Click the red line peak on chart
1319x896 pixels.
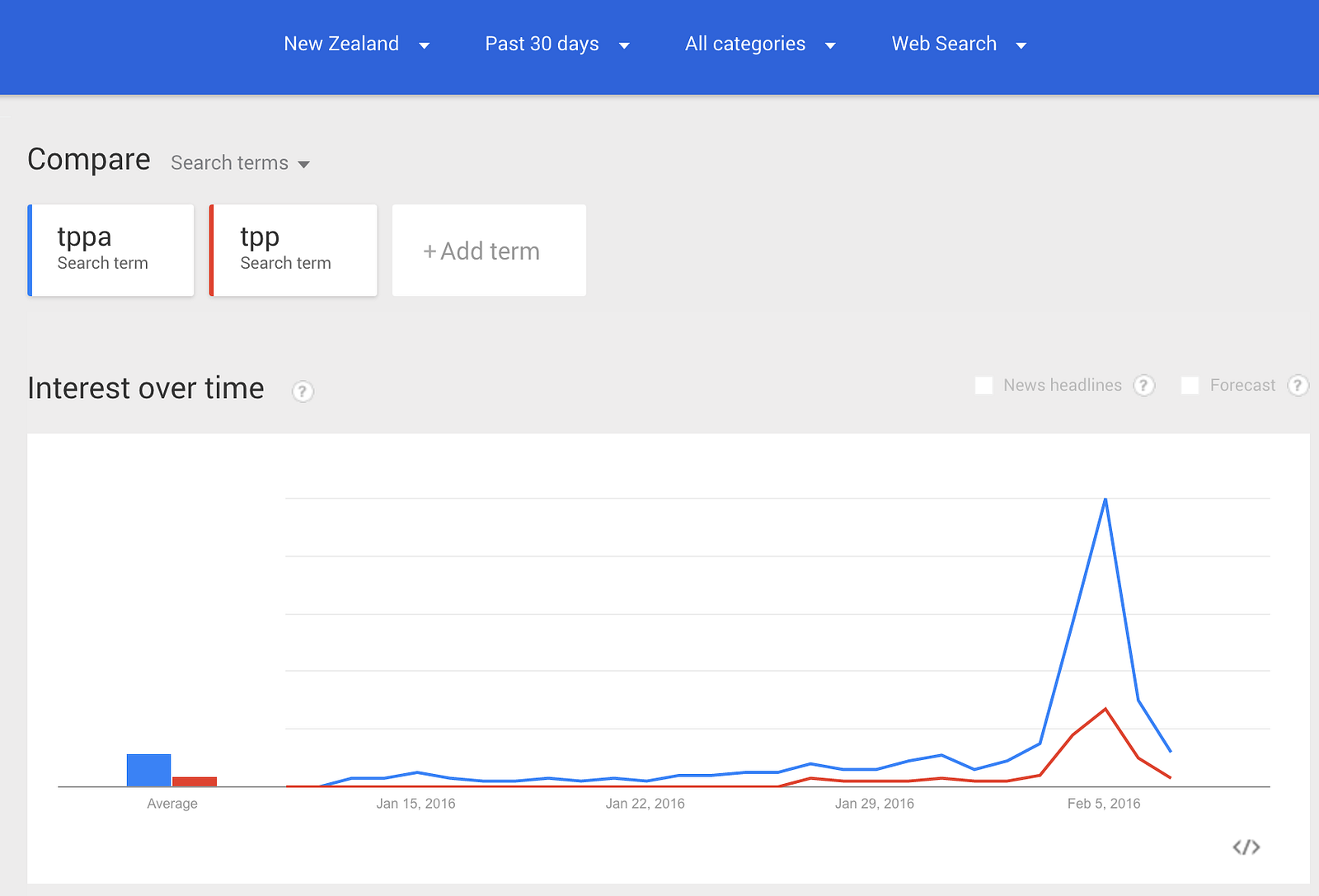point(1105,709)
